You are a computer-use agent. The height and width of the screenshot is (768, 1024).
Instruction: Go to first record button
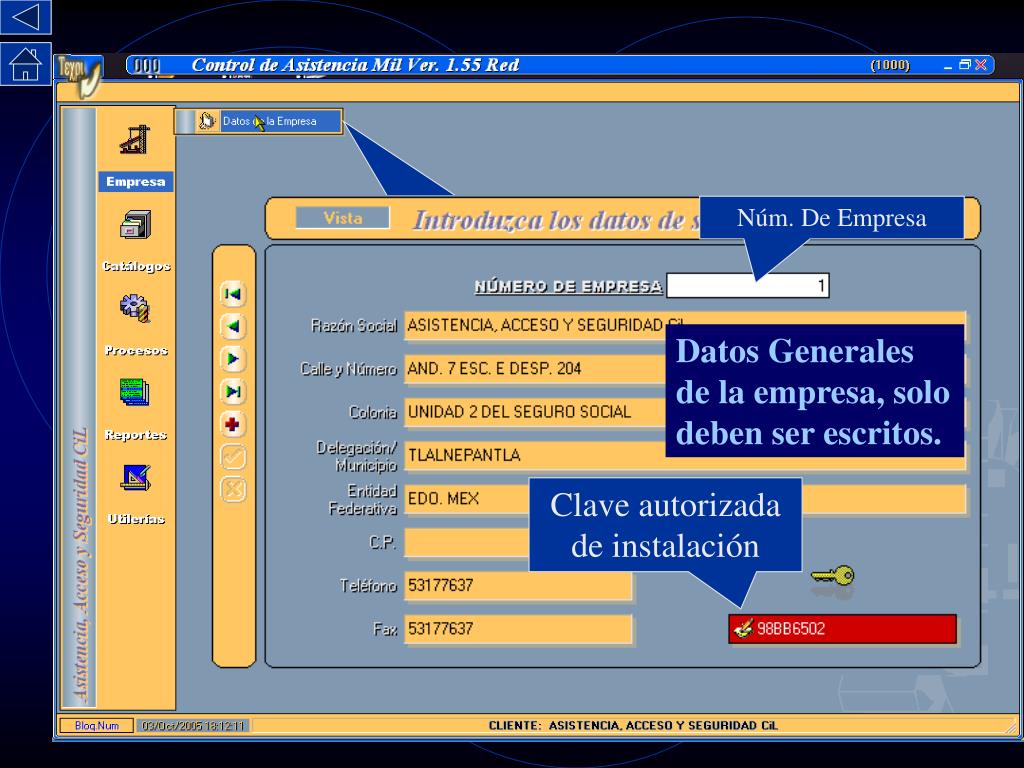click(x=233, y=294)
